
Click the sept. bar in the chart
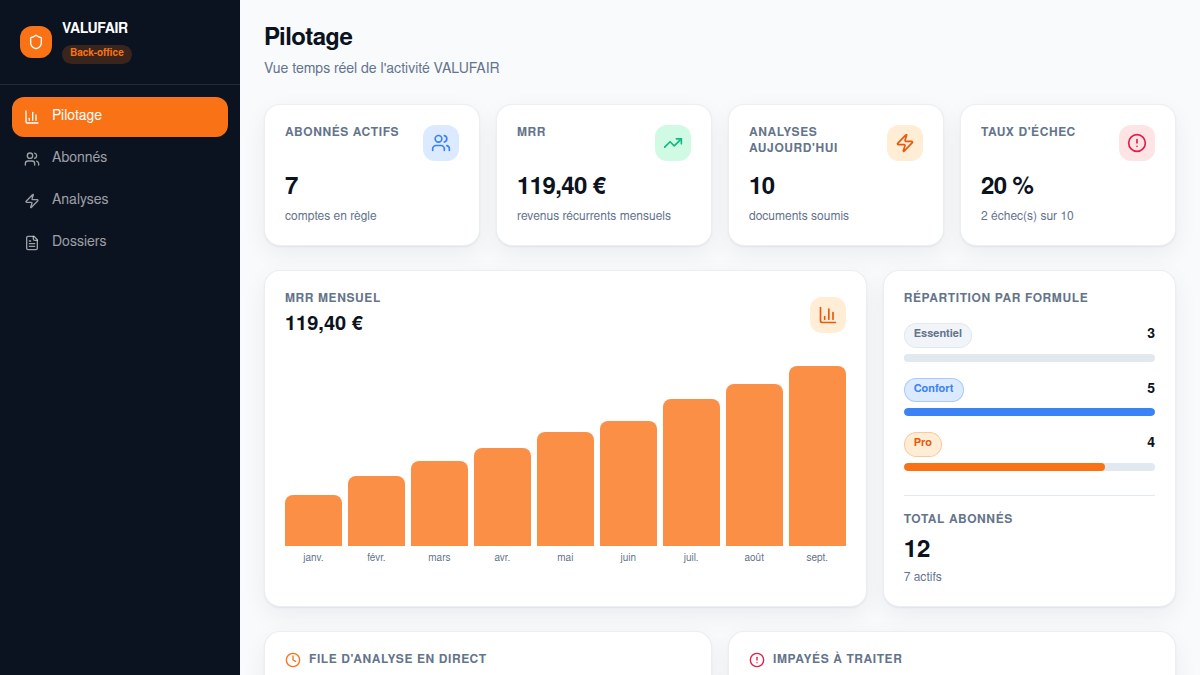817,456
